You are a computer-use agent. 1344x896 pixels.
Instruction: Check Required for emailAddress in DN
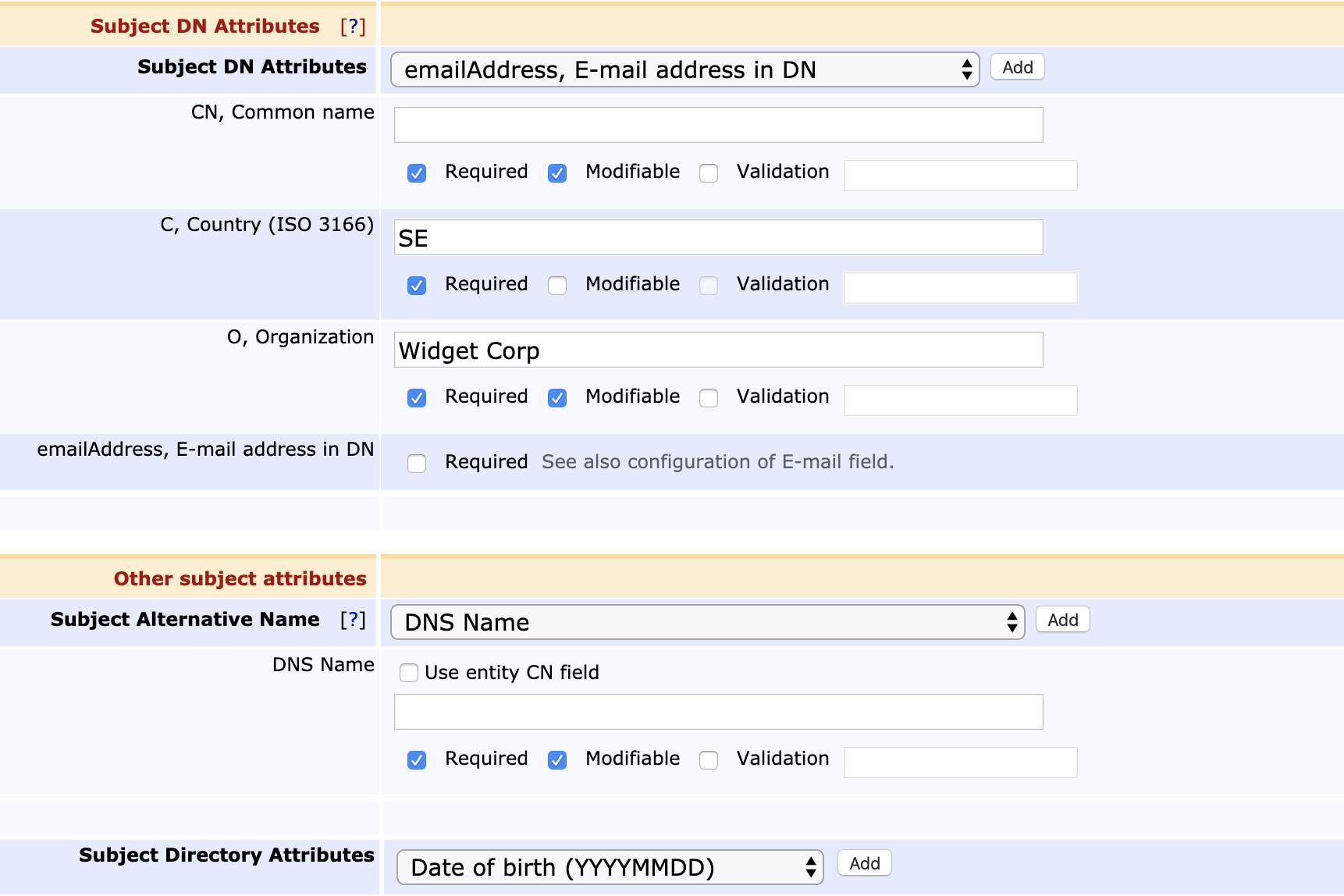point(417,464)
